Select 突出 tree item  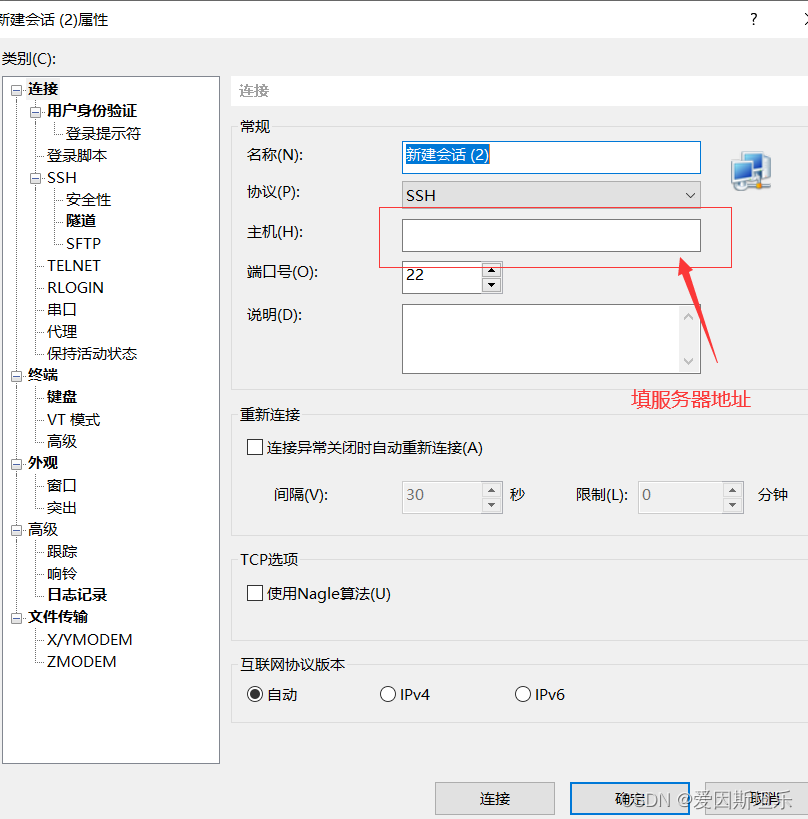point(62,507)
